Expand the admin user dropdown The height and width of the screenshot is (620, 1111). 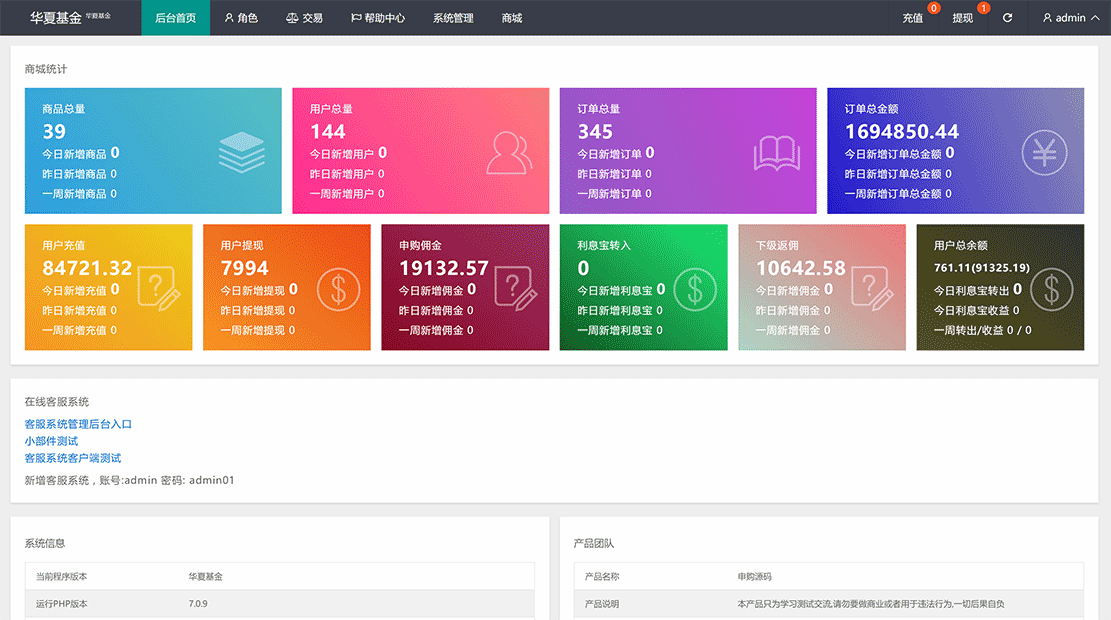click(1070, 18)
